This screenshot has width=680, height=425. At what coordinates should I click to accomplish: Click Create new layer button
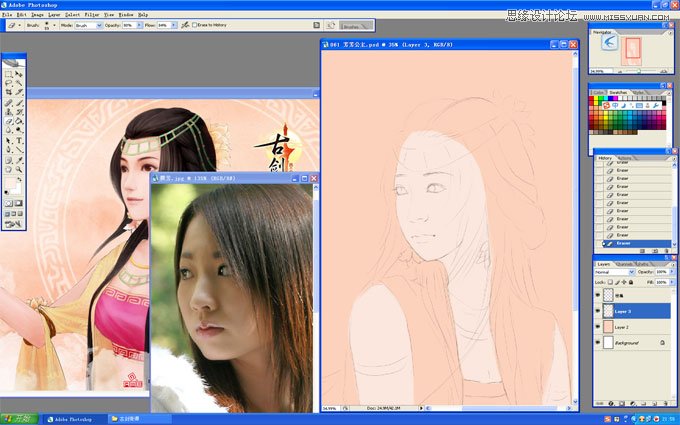(x=654, y=403)
